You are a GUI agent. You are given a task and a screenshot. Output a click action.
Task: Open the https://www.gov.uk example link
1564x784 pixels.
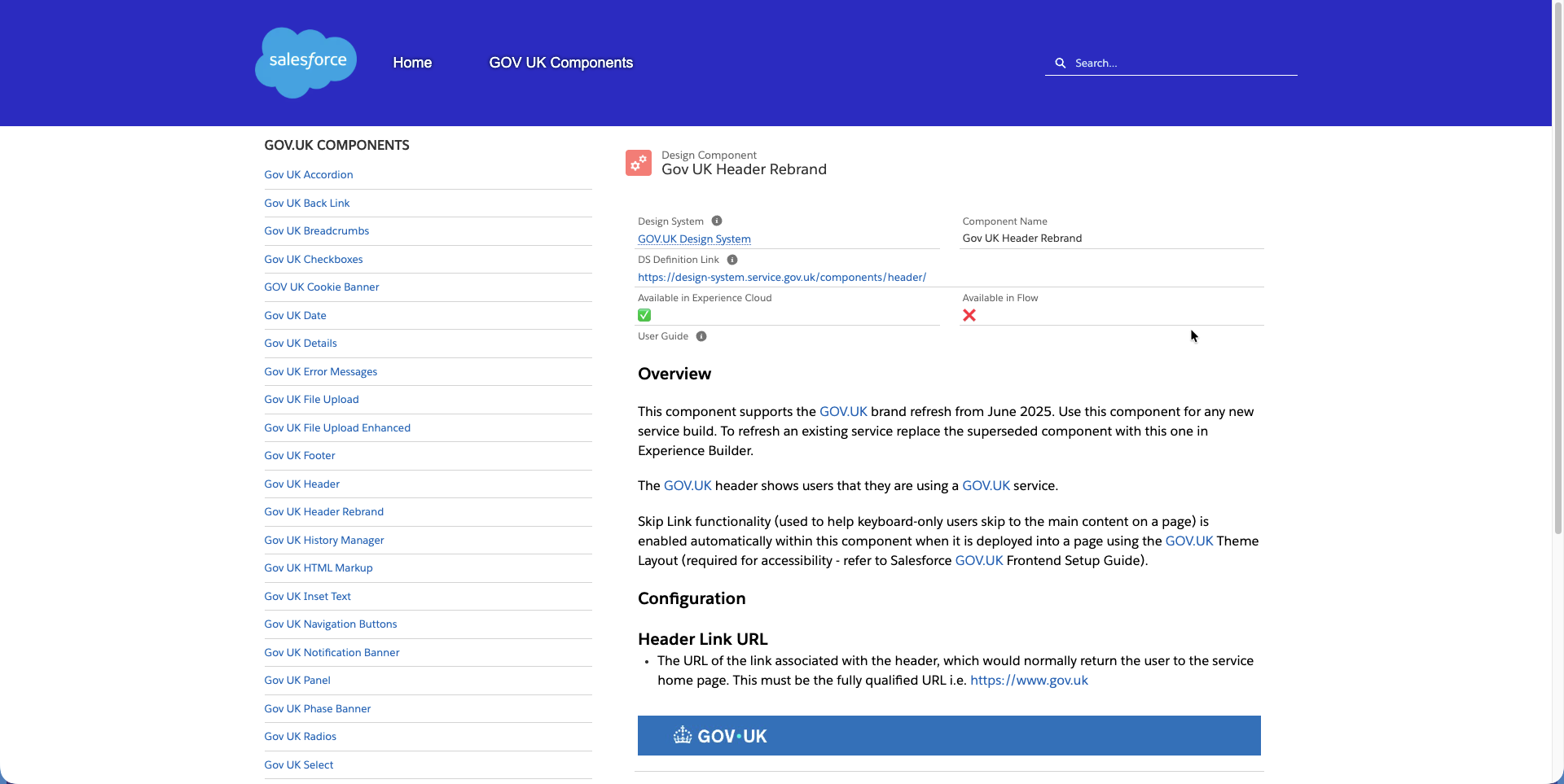(1028, 680)
